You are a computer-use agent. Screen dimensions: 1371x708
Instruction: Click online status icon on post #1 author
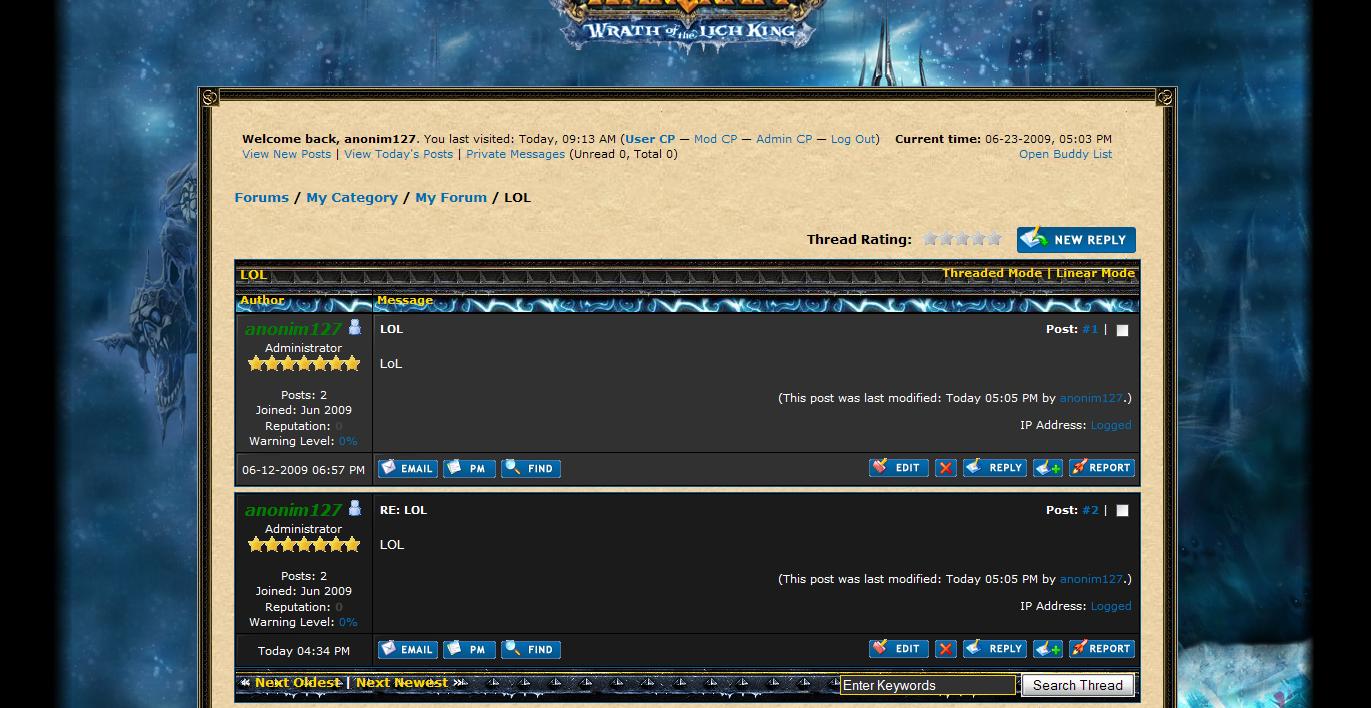(355, 327)
